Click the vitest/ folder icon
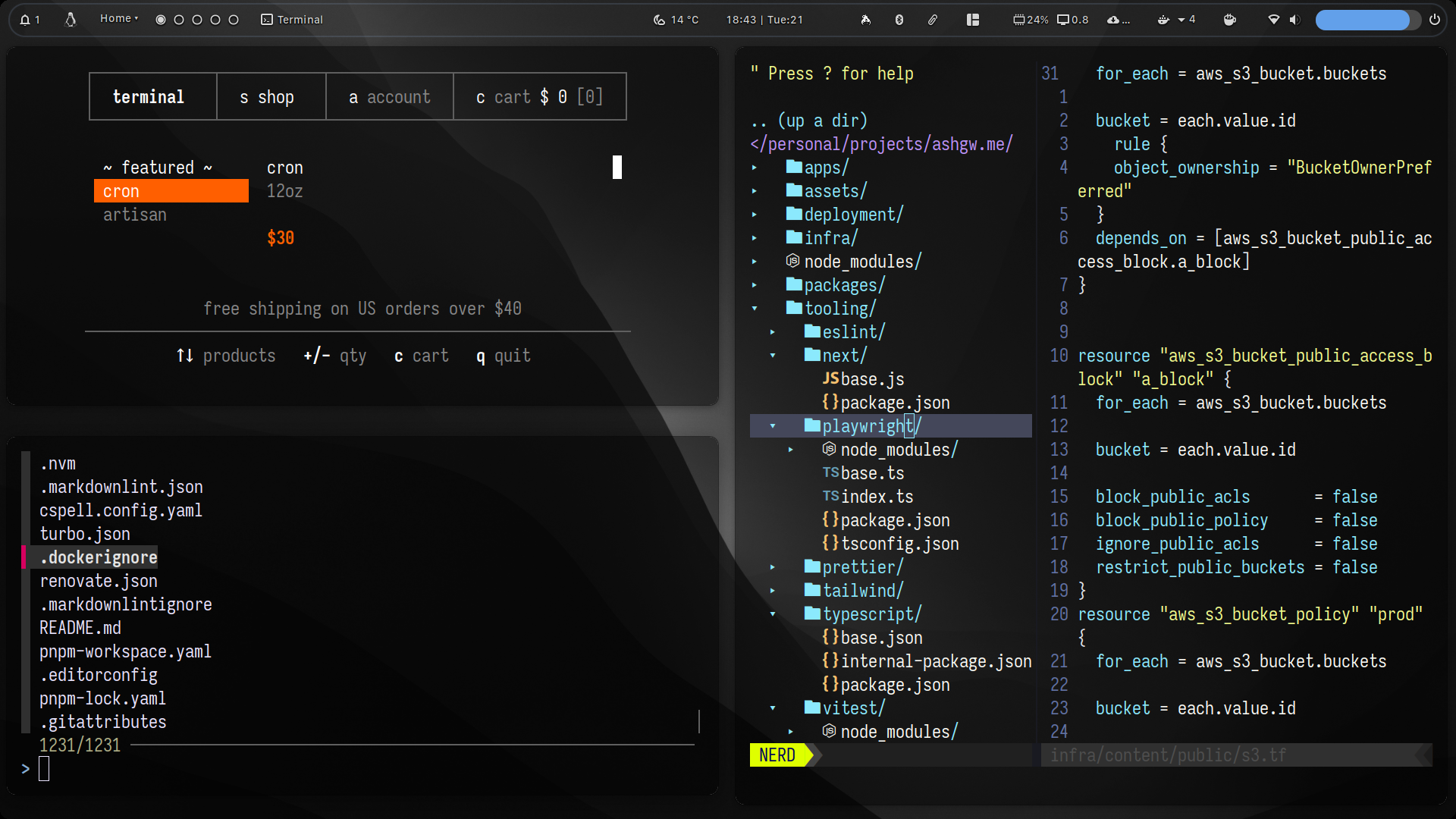This screenshot has width=1456, height=819. tap(812, 708)
